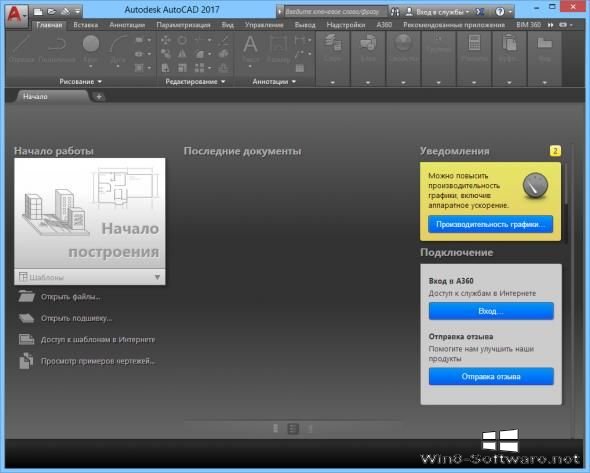The image size is (590, 473).
Task: Click the binoculars search icon
Action: 395,12
